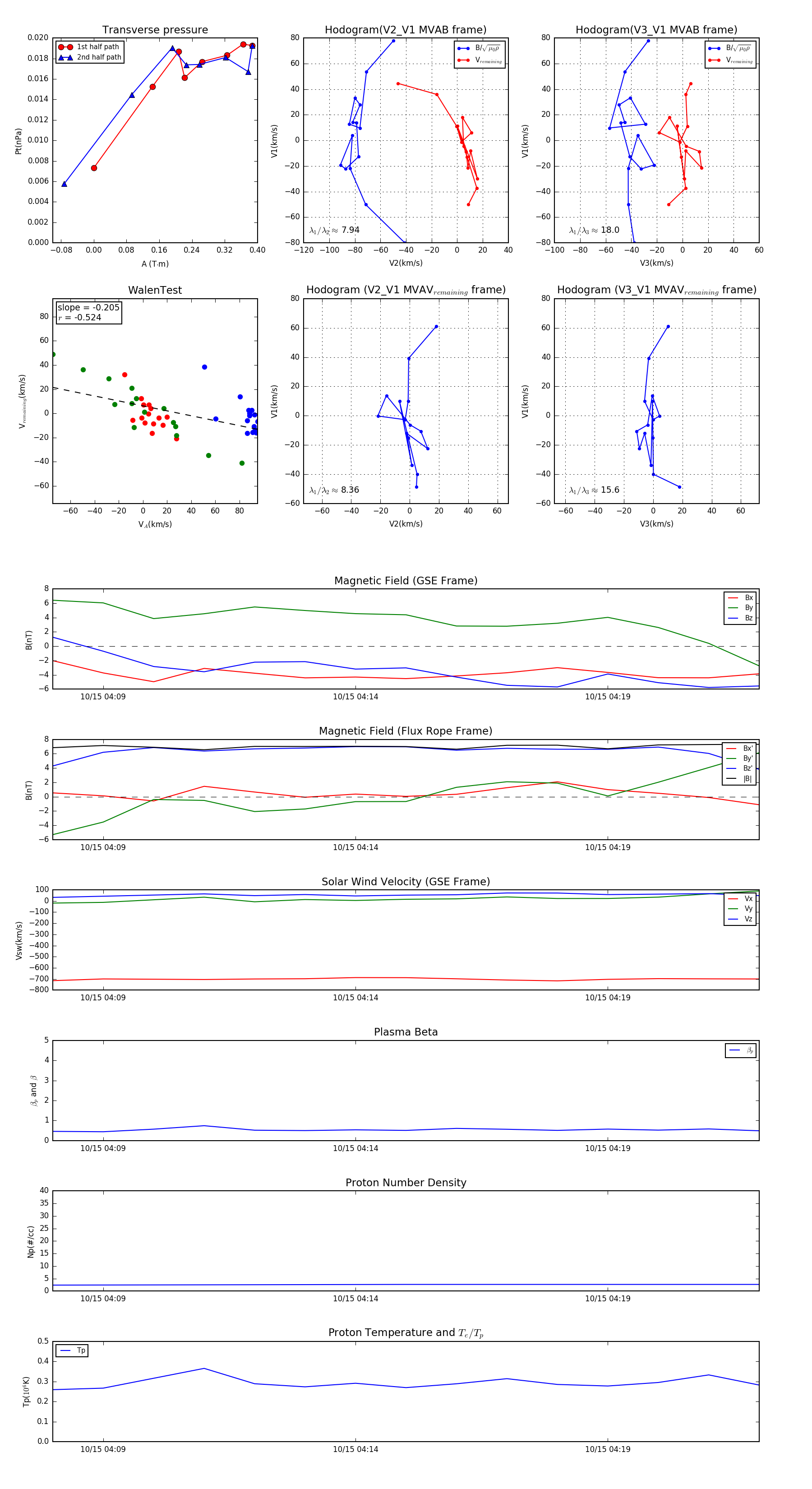Click 'Hodogram (V2_V1 MVAV remaining frame)' title

[406, 290]
